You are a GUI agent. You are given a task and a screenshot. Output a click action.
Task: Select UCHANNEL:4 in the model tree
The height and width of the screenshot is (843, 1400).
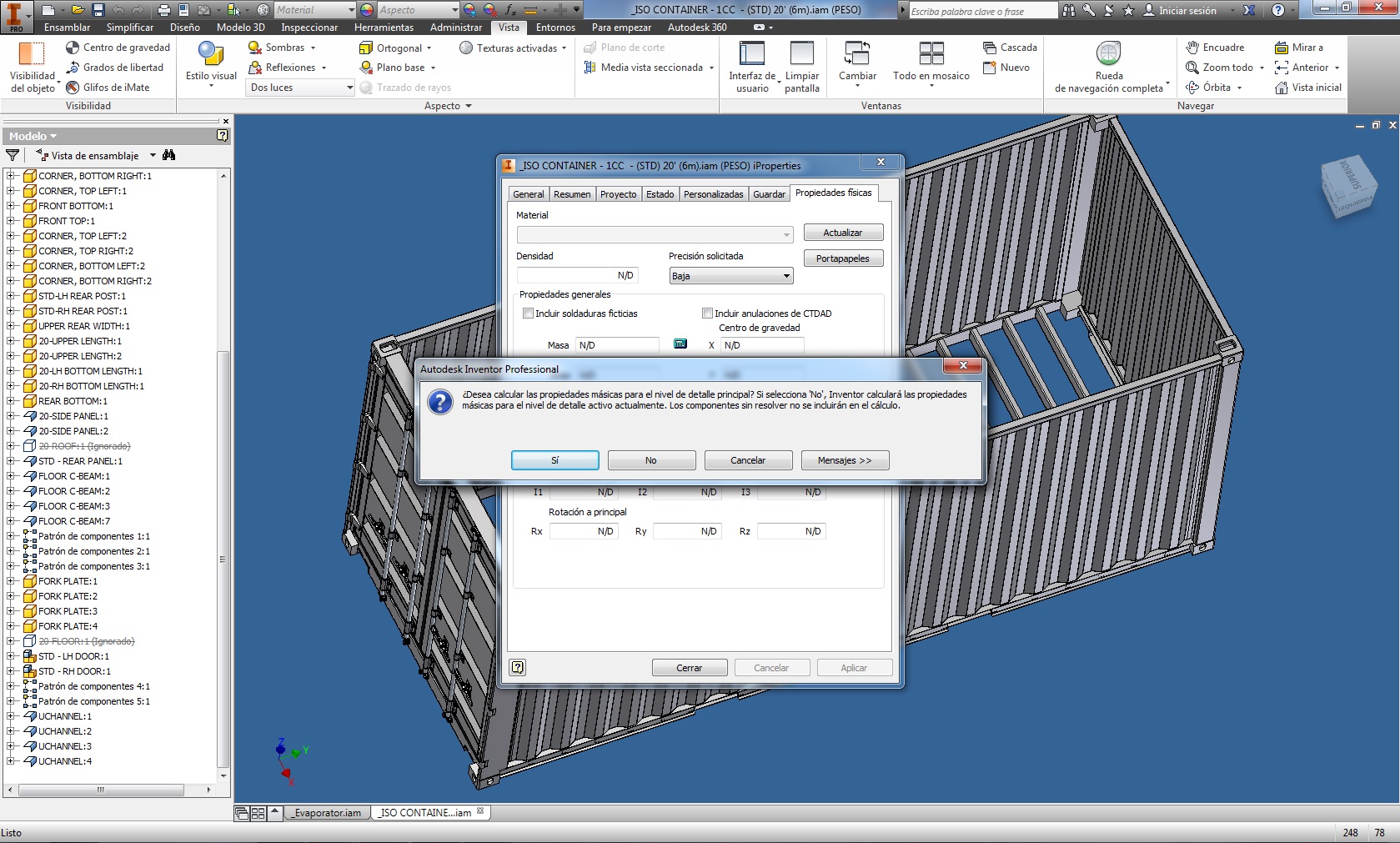tap(65, 761)
